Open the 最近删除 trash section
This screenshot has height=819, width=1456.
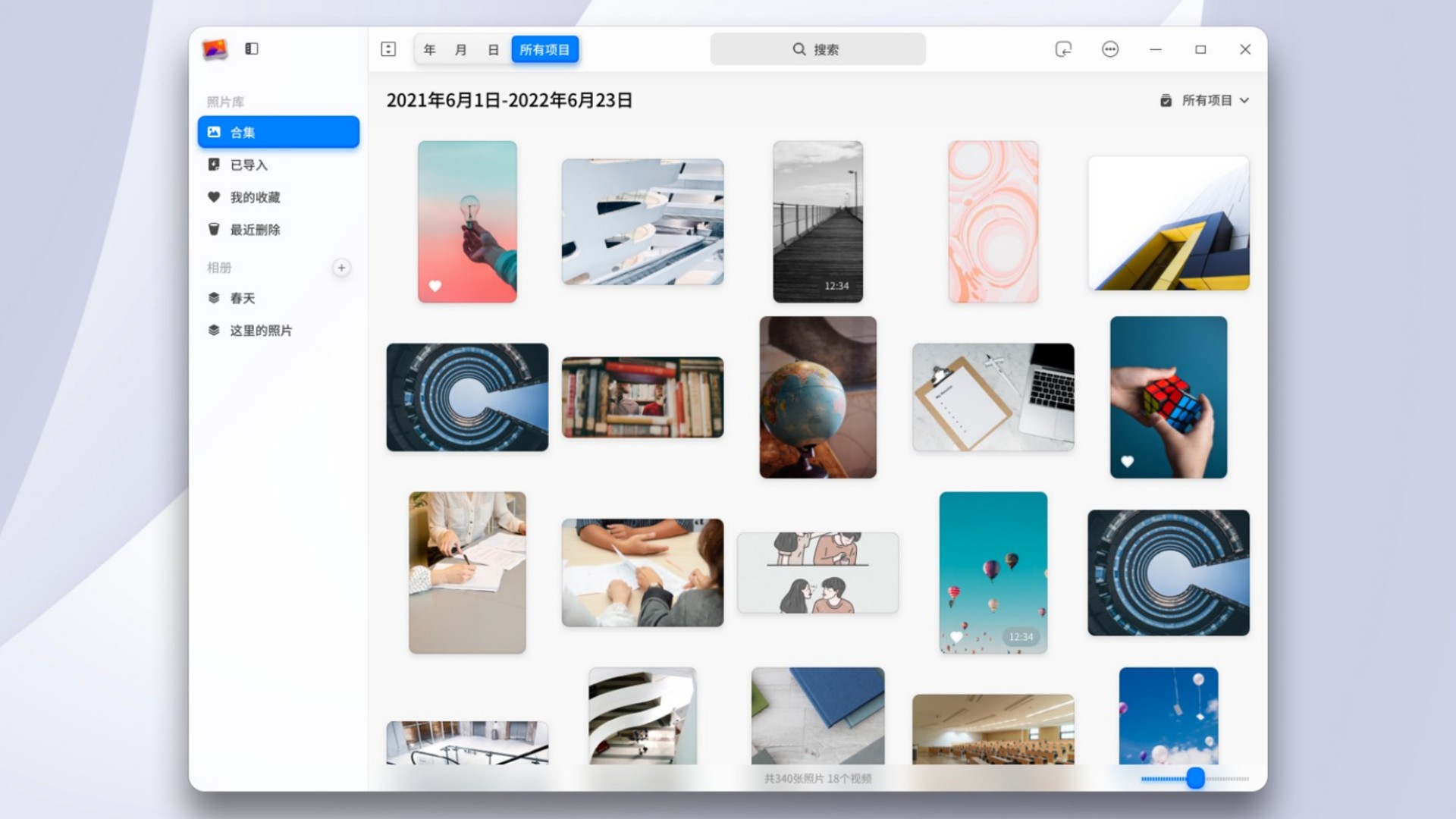tap(255, 230)
